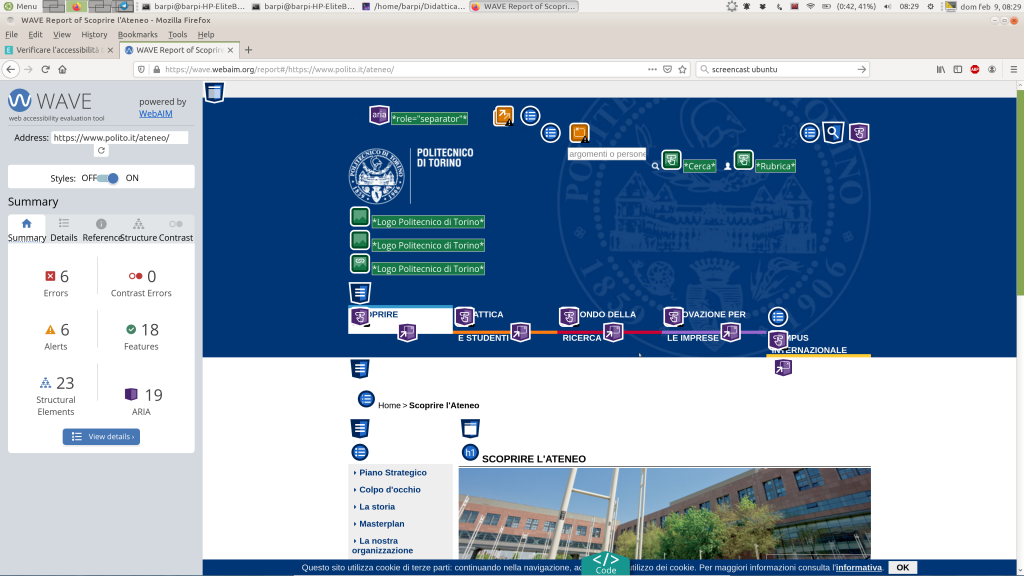Click reload icon under WAVE address field
Screen dimensions: 1024x576
click(x=101, y=151)
